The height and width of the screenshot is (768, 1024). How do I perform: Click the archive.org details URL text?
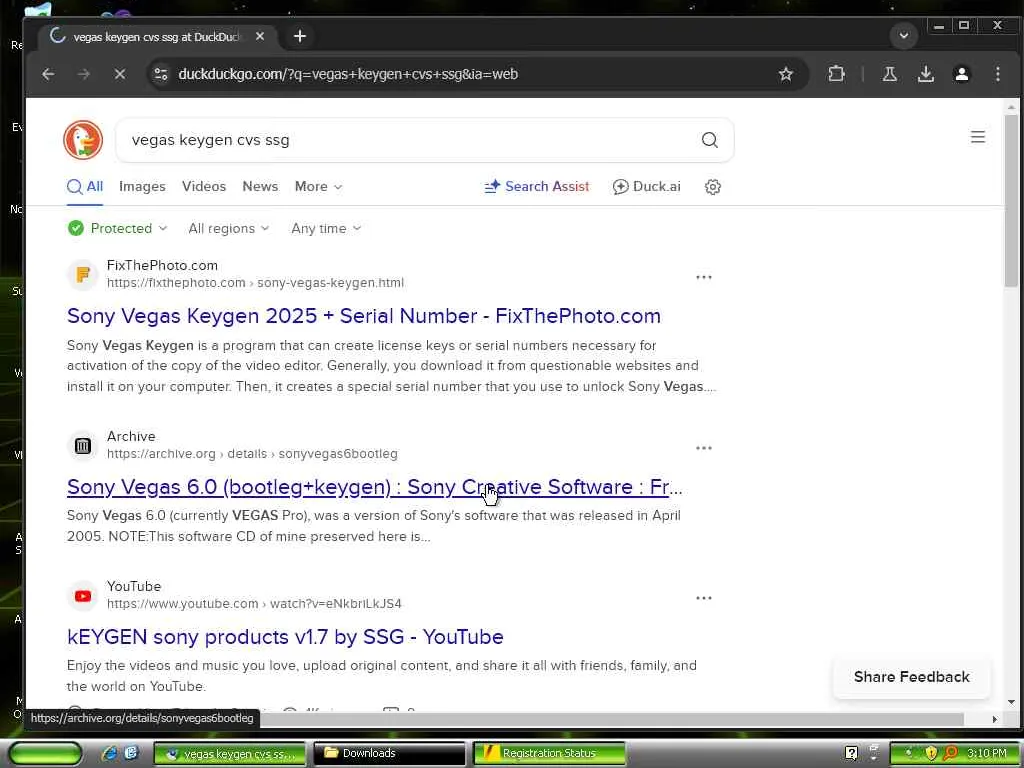tap(252, 454)
